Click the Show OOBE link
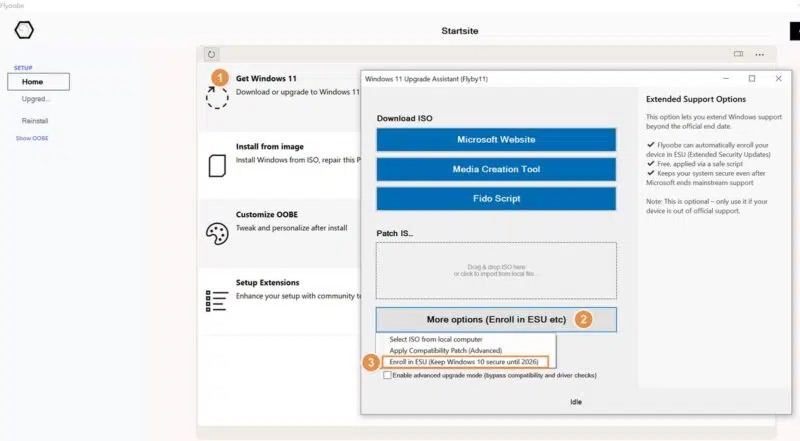The width and height of the screenshot is (800, 441). coord(32,138)
